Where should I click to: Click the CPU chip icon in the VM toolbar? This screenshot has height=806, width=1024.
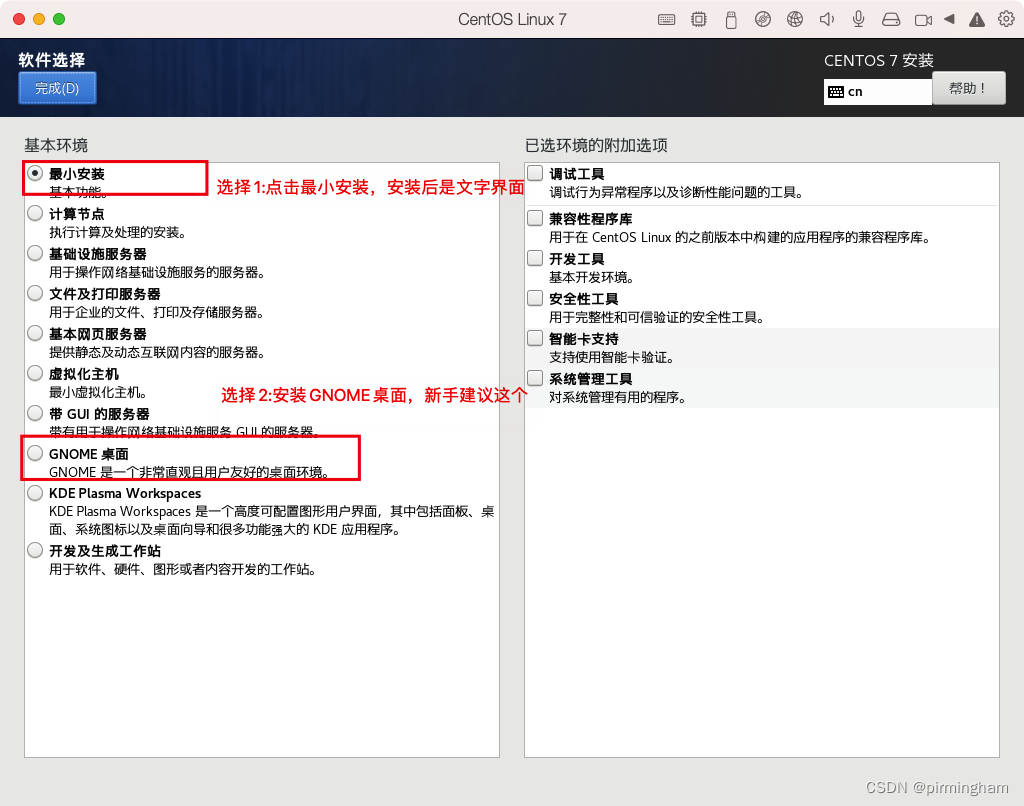(x=699, y=20)
